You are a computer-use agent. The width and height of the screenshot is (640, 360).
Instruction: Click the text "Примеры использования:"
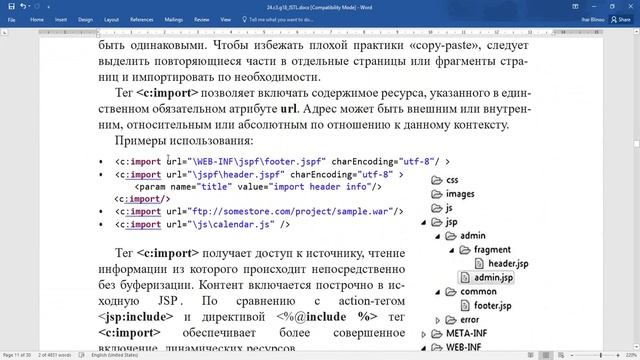(x=184, y=141)
